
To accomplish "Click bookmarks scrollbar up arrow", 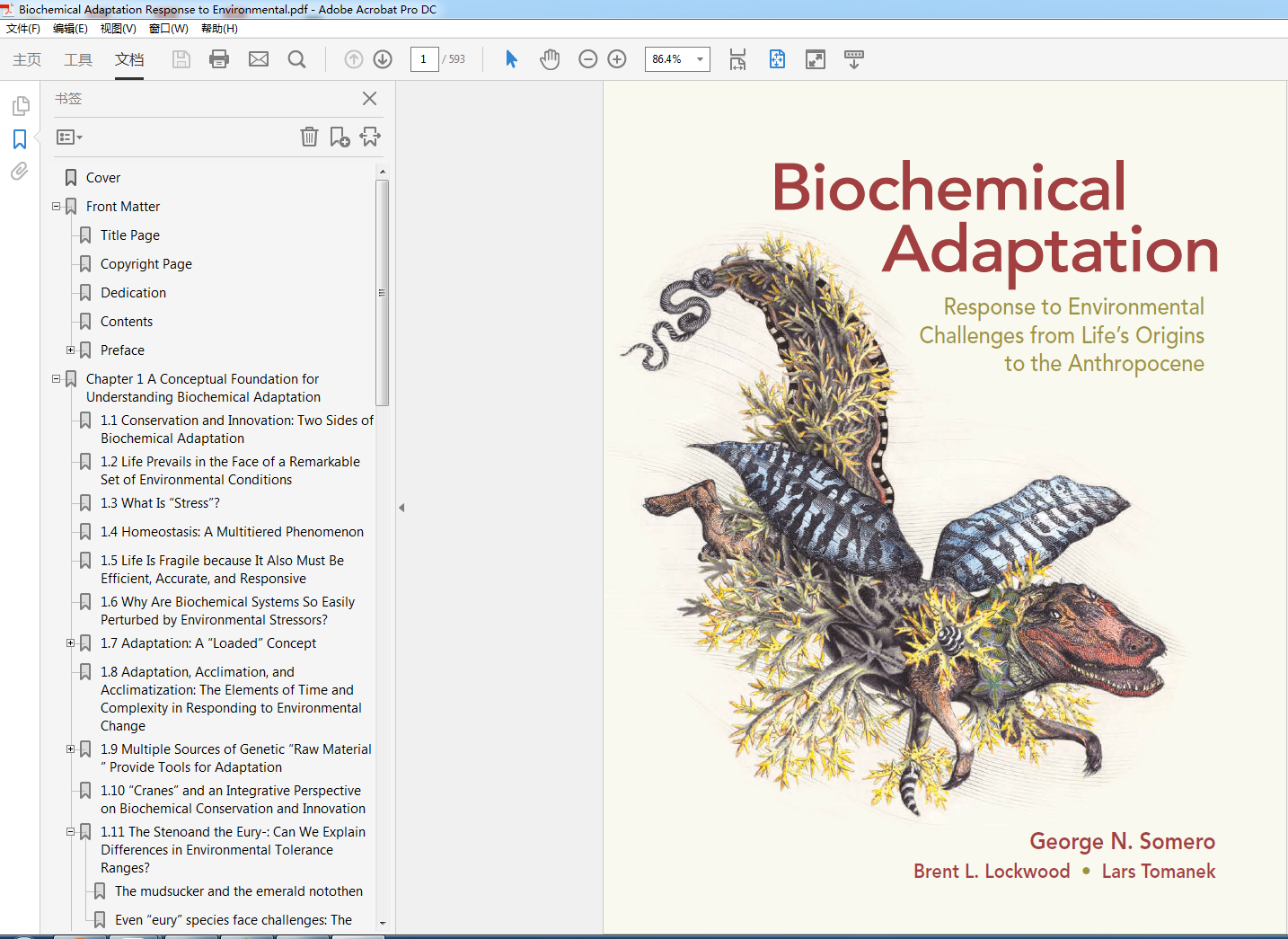I will (x=383, y=171).
